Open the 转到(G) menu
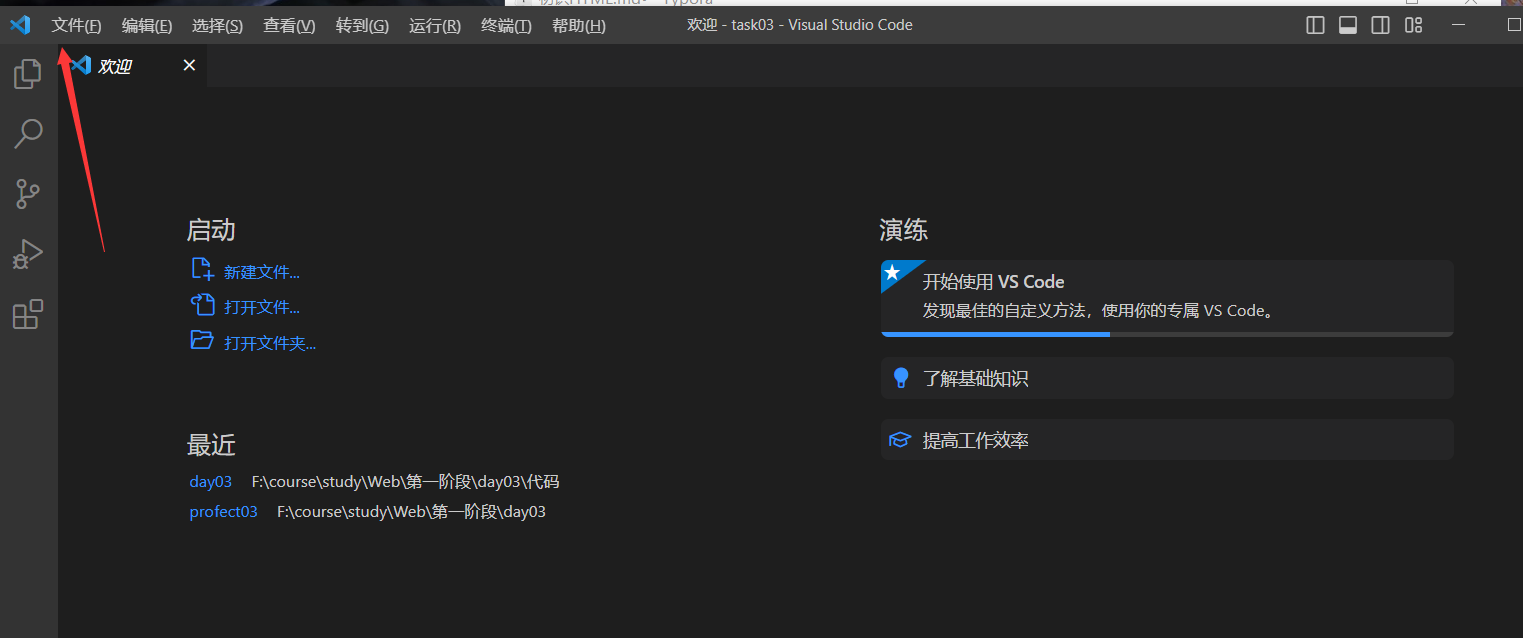 click(x=362, y=25)
